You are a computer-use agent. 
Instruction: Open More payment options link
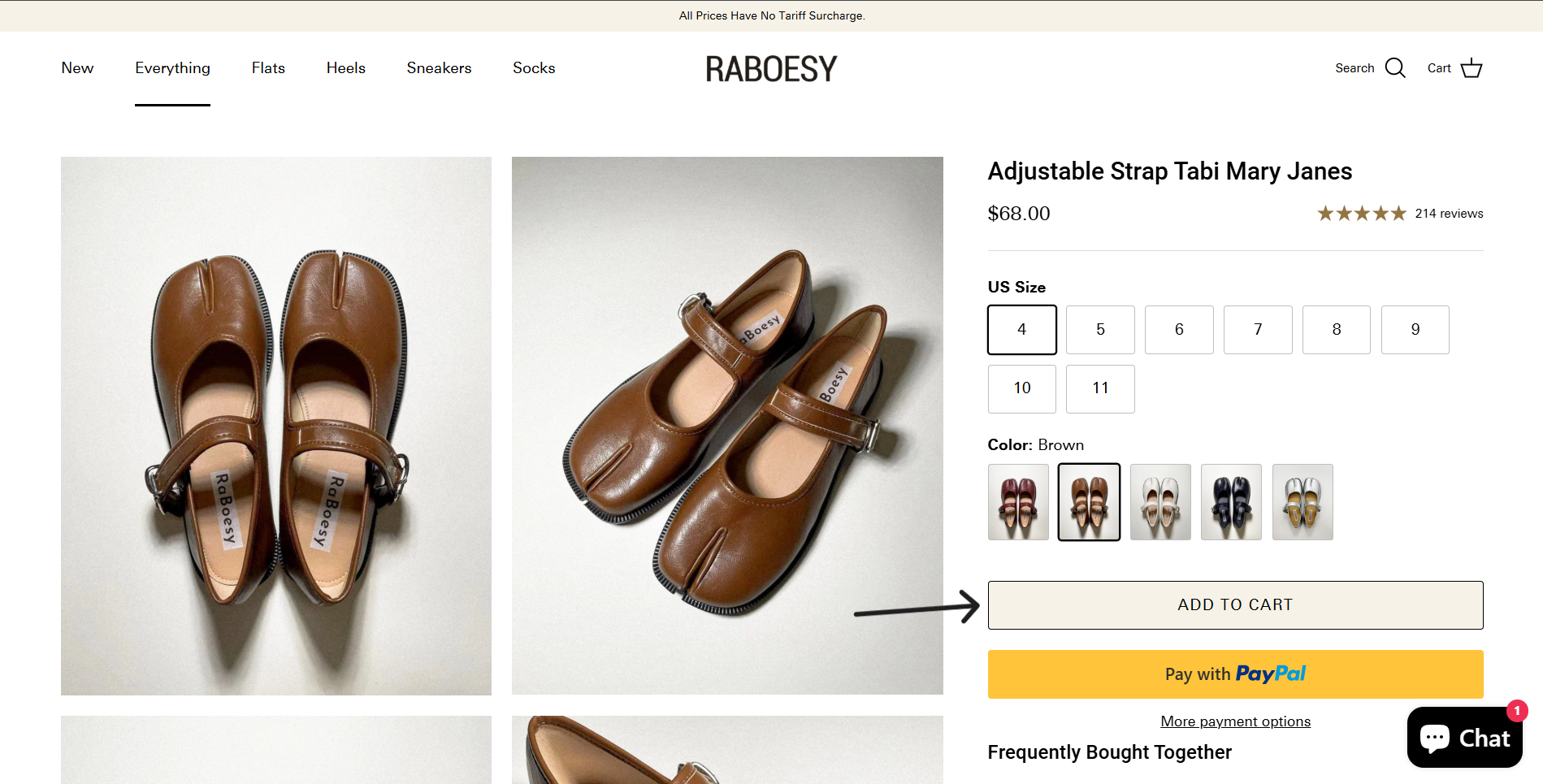pyautogui.click(x=1235, y=721)
